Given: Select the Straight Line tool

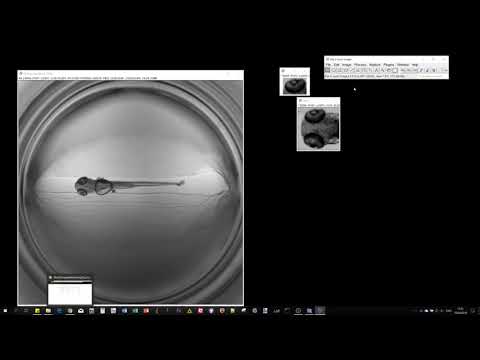Looking at the screenshot, I should click(352, 70).
